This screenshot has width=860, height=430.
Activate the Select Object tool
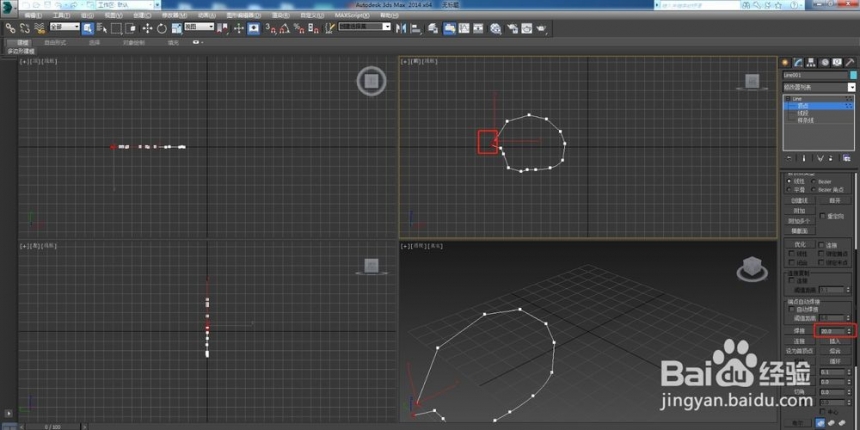coord(88,28)
